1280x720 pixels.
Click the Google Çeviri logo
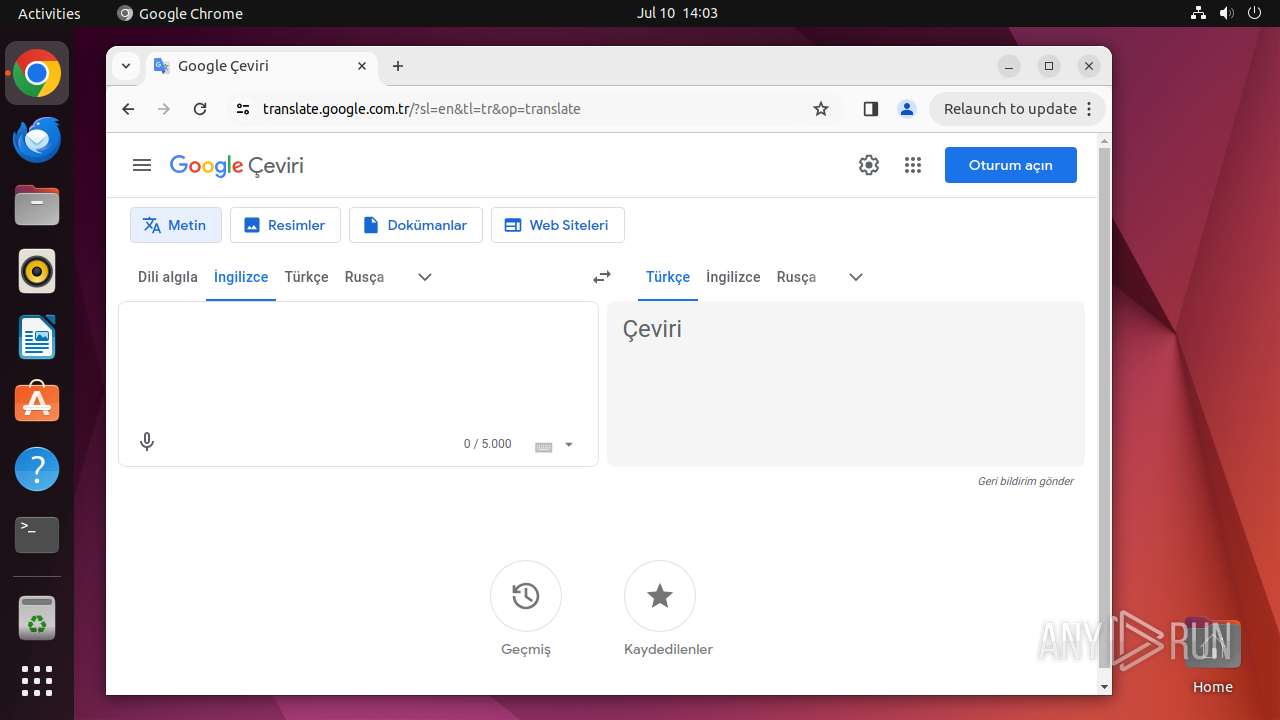237,166
